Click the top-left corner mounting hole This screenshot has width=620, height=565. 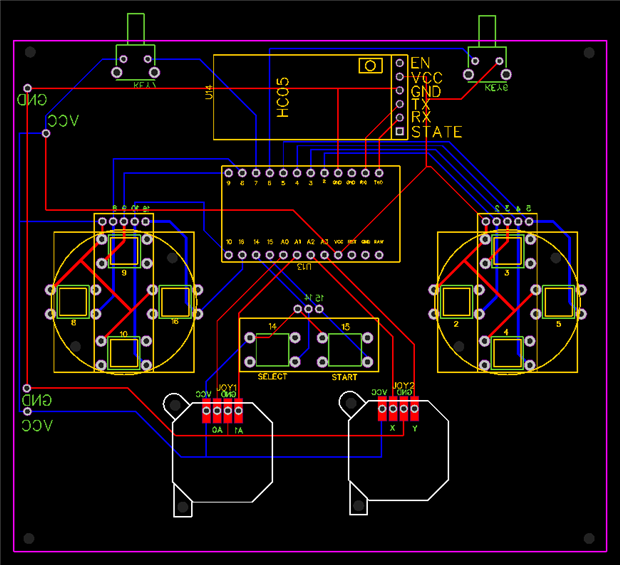point(30,52)
